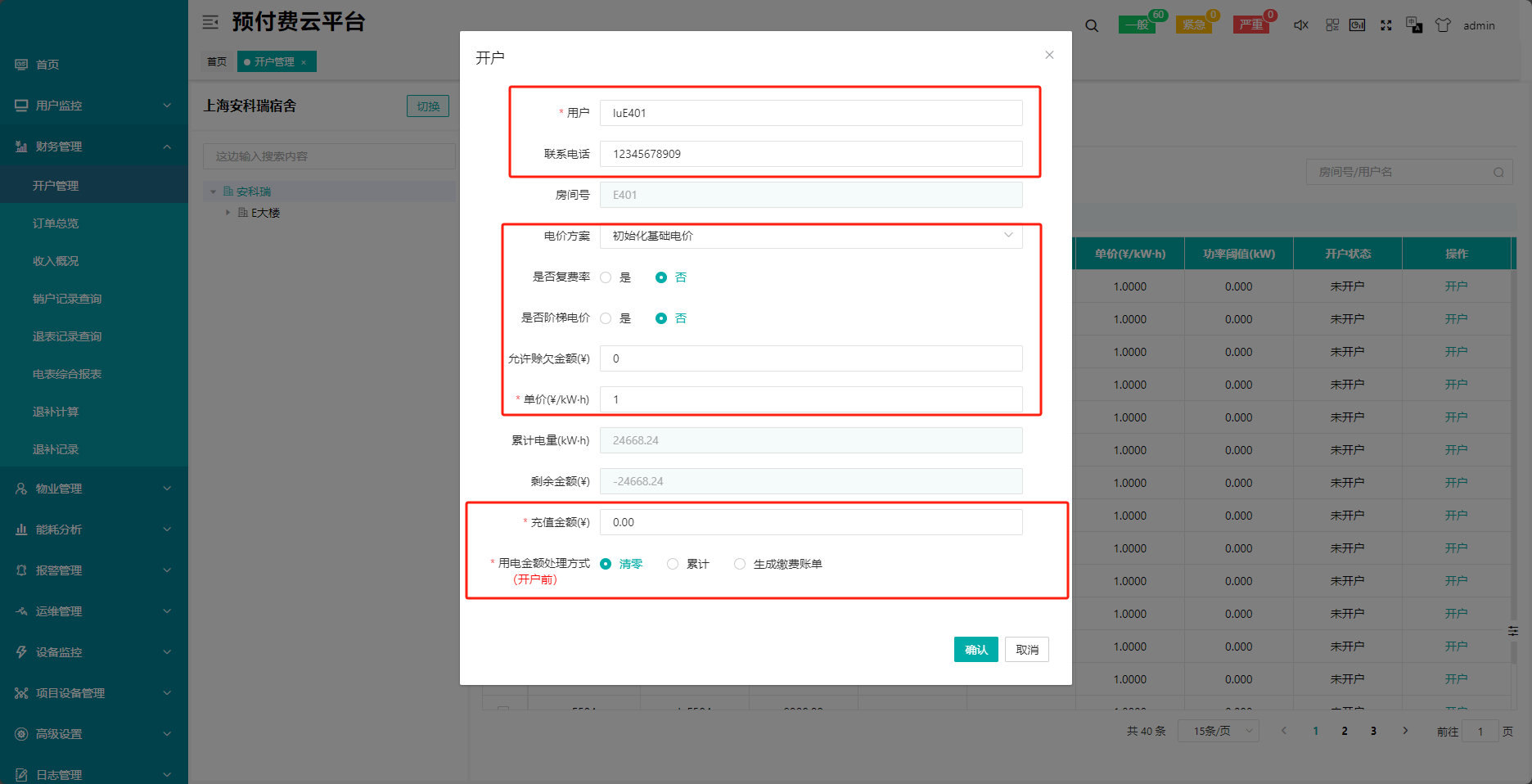Click the search magnifier icon in header
The width and height of the screenshot is (1532, 784).
1092,25
